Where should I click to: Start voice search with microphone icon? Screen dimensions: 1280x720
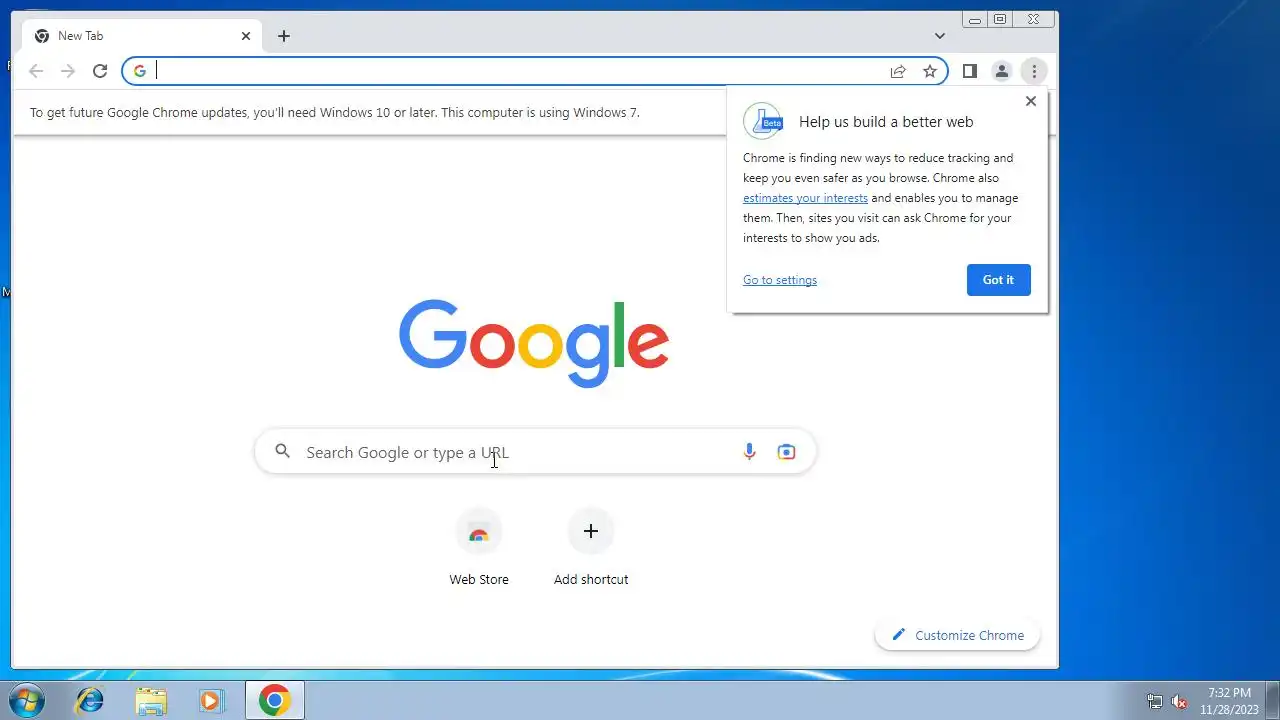pyautogui.click(x=749, y=452)
